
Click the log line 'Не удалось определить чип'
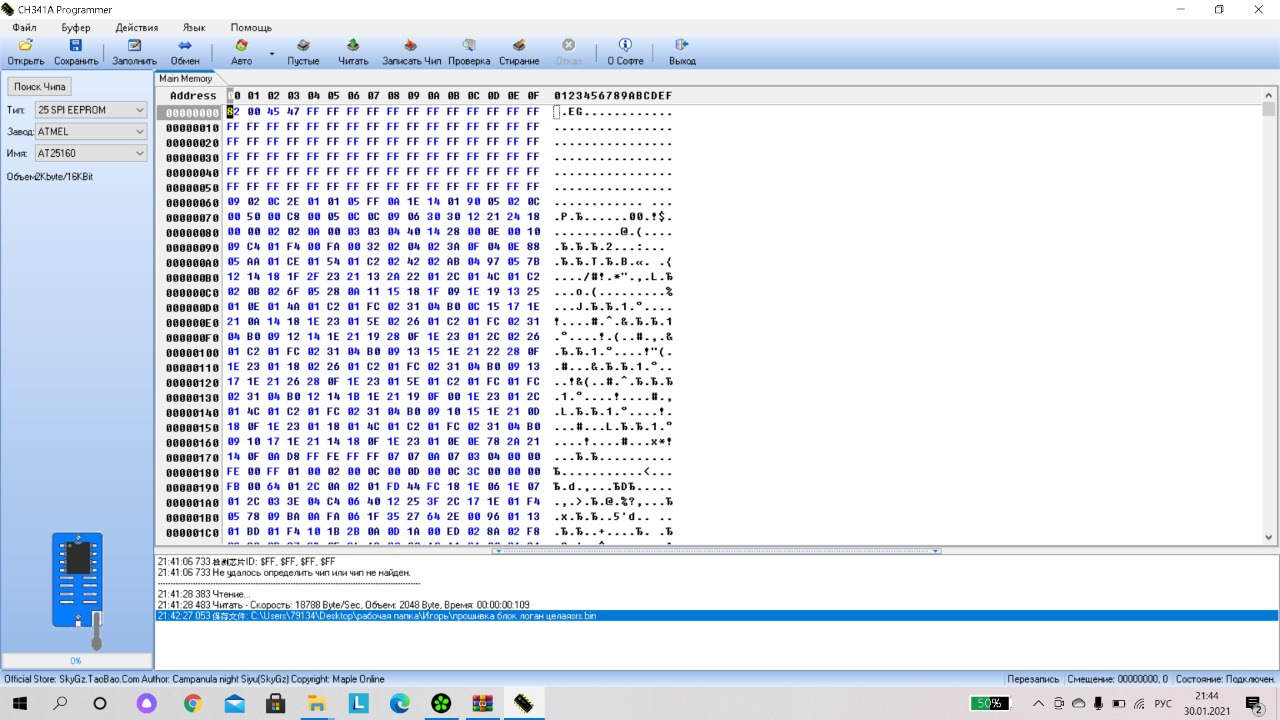tap(284, 573)
